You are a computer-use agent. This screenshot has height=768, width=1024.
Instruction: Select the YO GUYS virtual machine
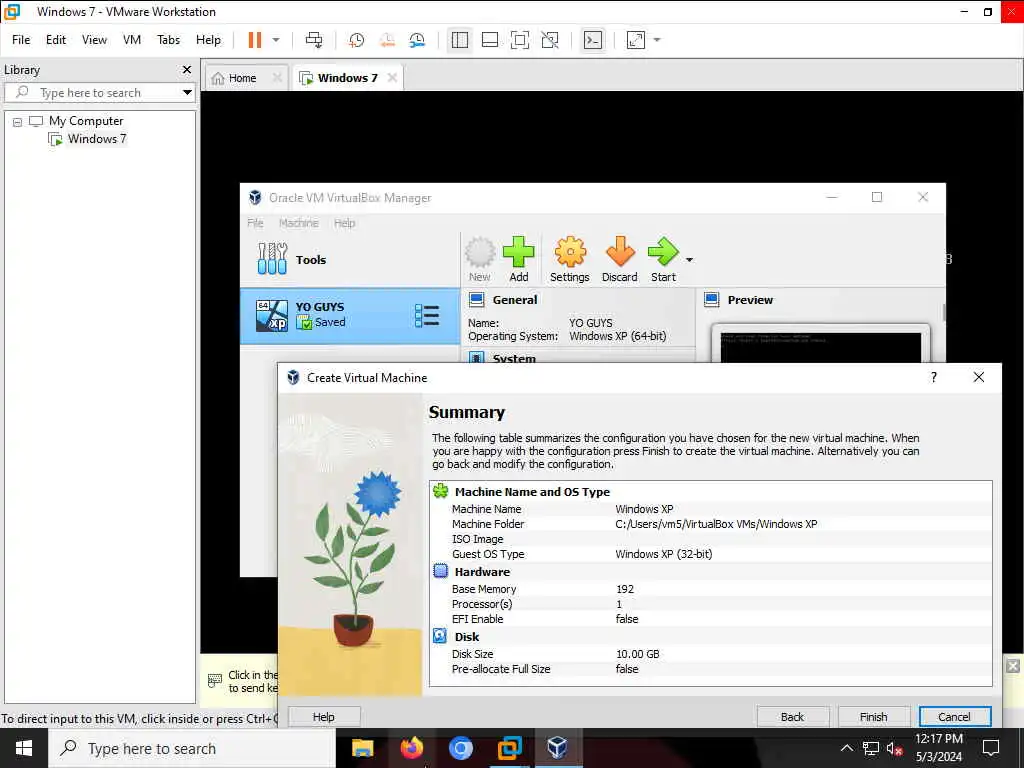point(350,316)
